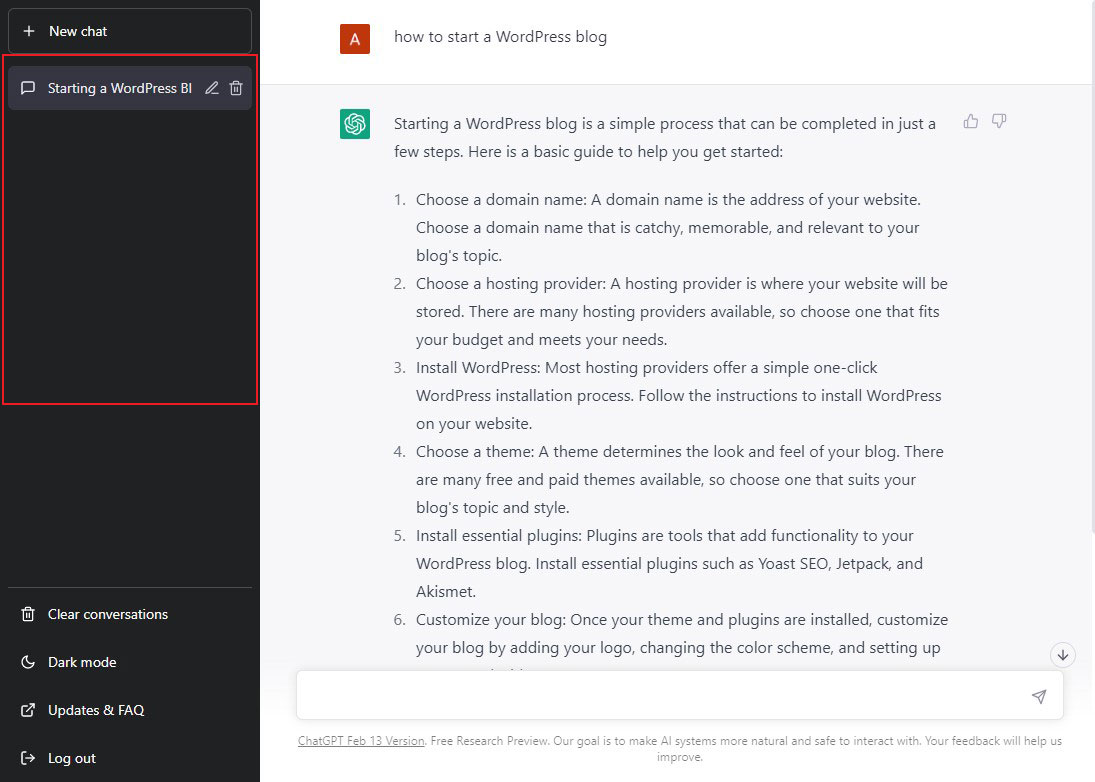Give thumbs down to the response

(999, 121)
